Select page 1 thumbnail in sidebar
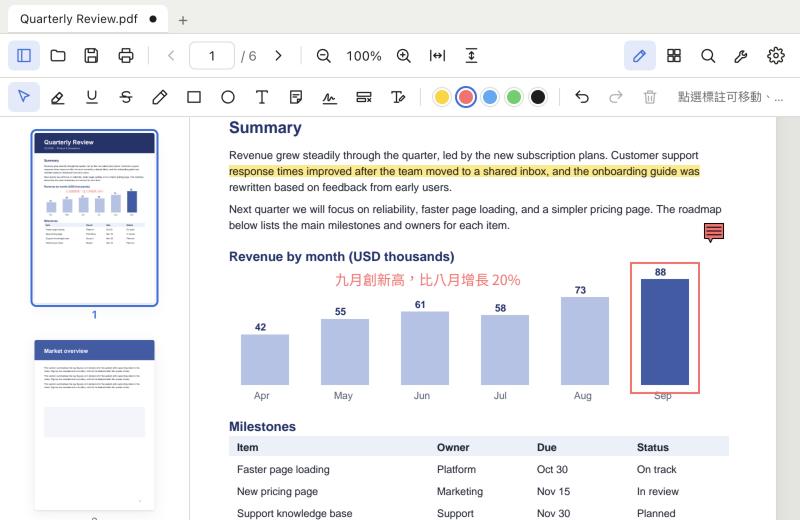 click(94, 218)
